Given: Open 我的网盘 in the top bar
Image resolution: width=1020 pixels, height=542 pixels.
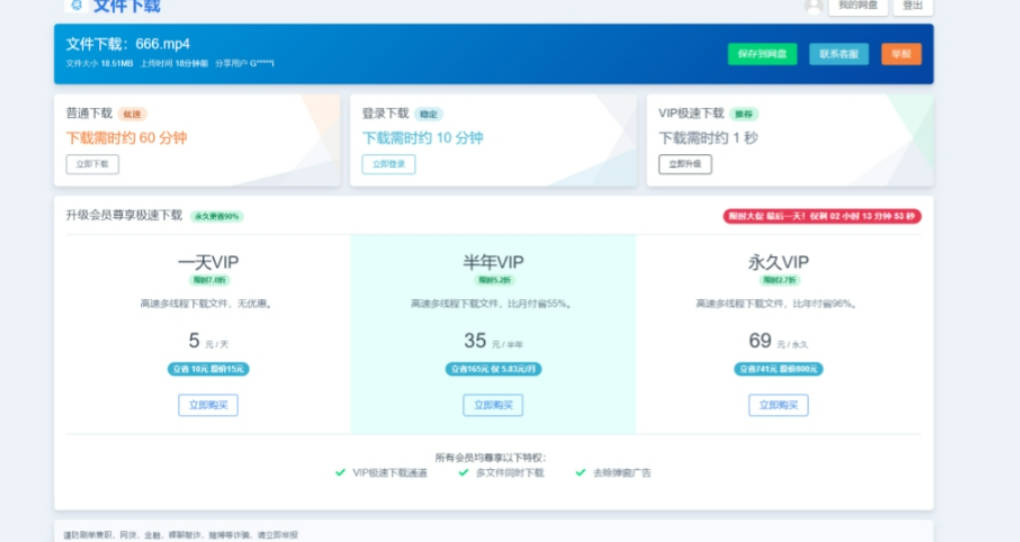Looking at the screenshot, I should (x=857, y=6).
